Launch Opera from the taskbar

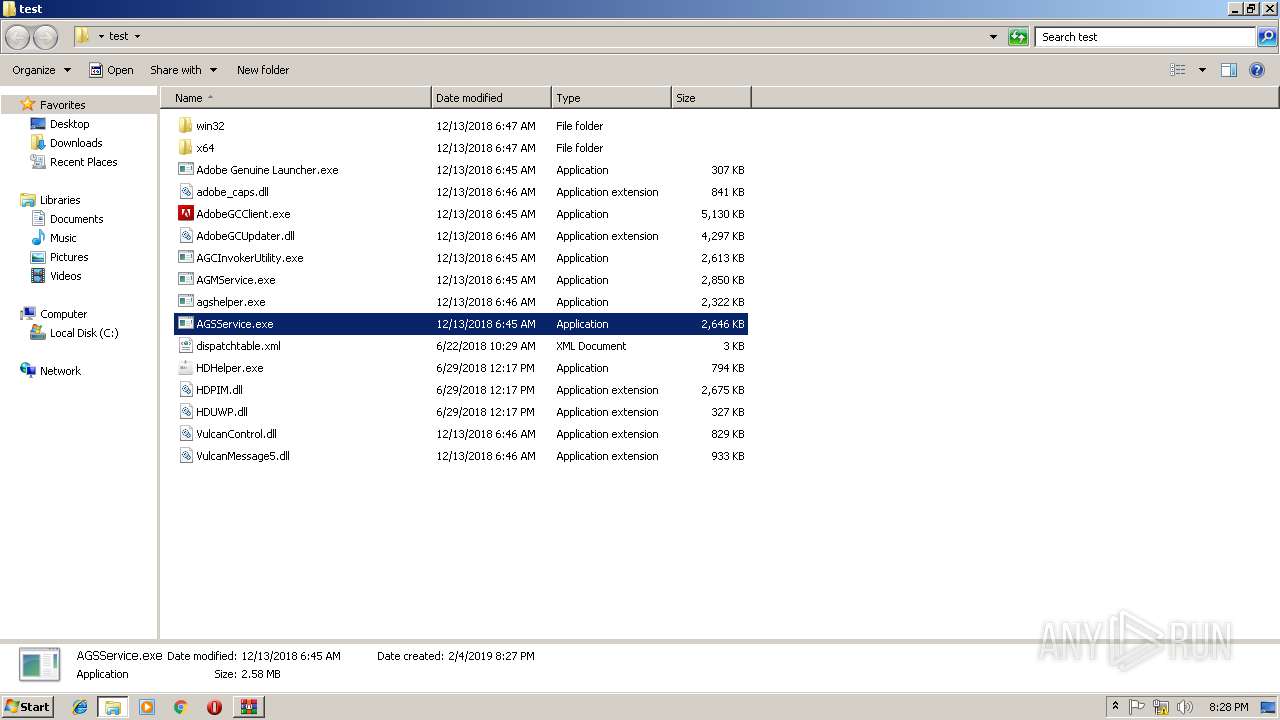[214, 707]
